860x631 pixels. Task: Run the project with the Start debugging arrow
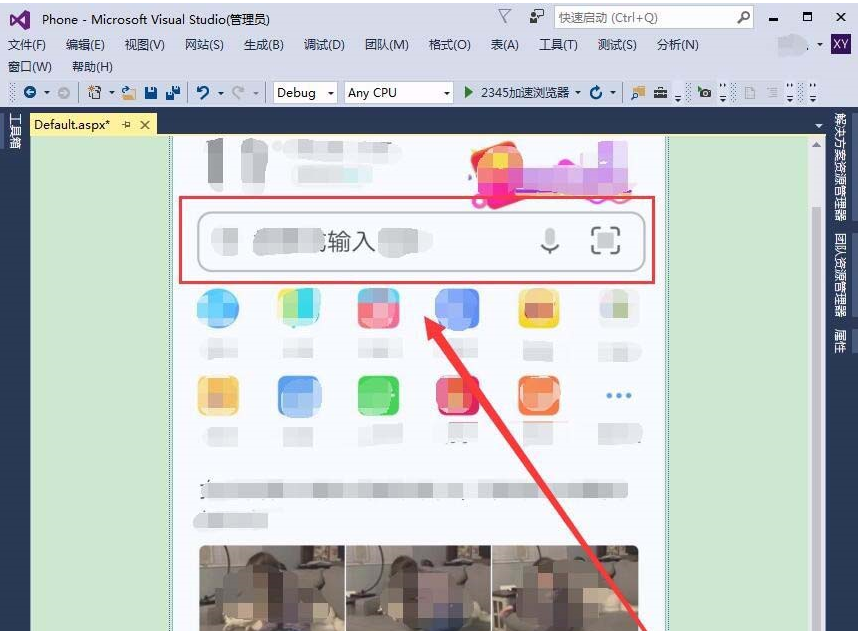(x=469, y=92)
